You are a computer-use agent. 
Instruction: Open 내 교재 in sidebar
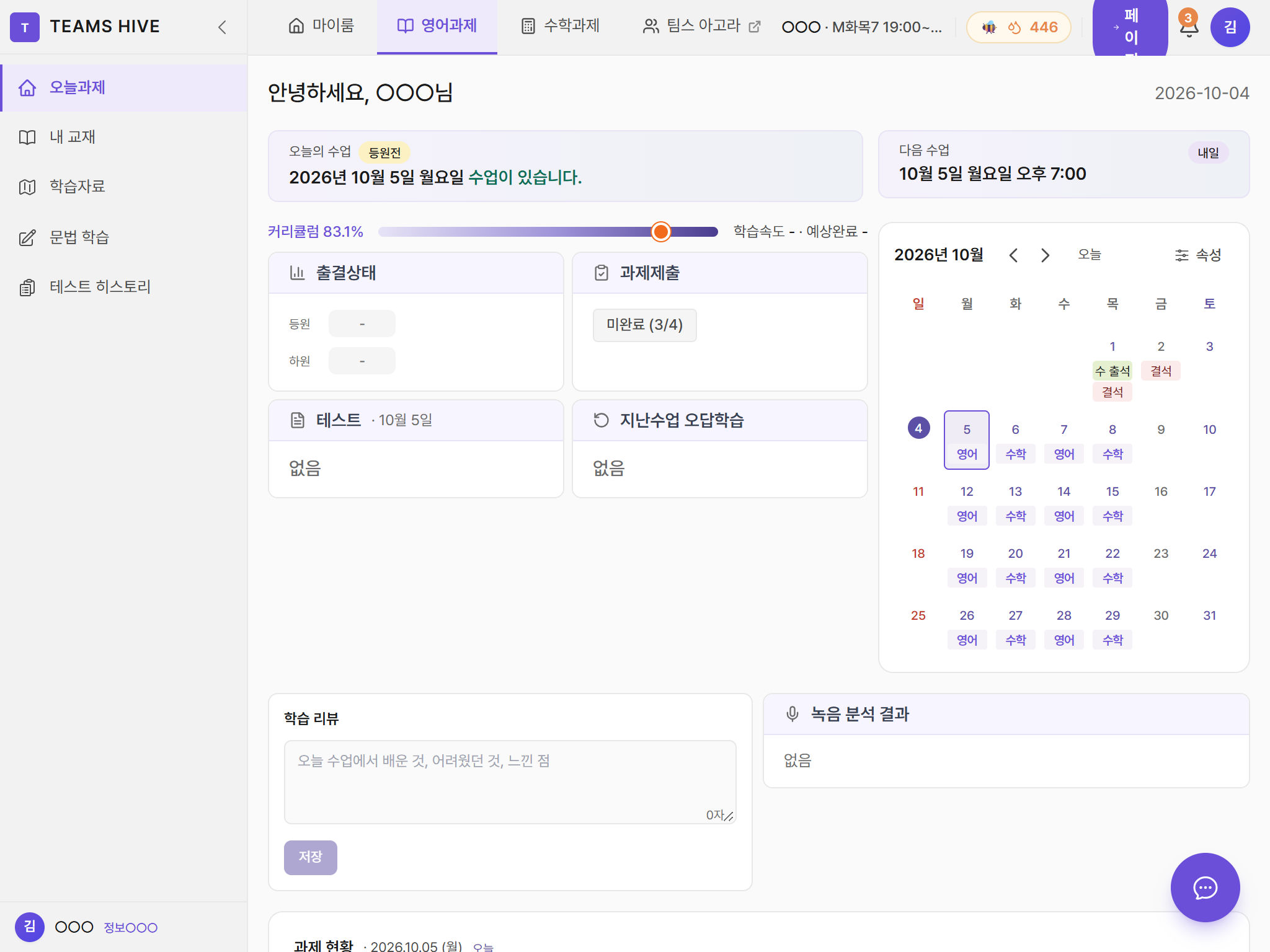pos(125,137)
